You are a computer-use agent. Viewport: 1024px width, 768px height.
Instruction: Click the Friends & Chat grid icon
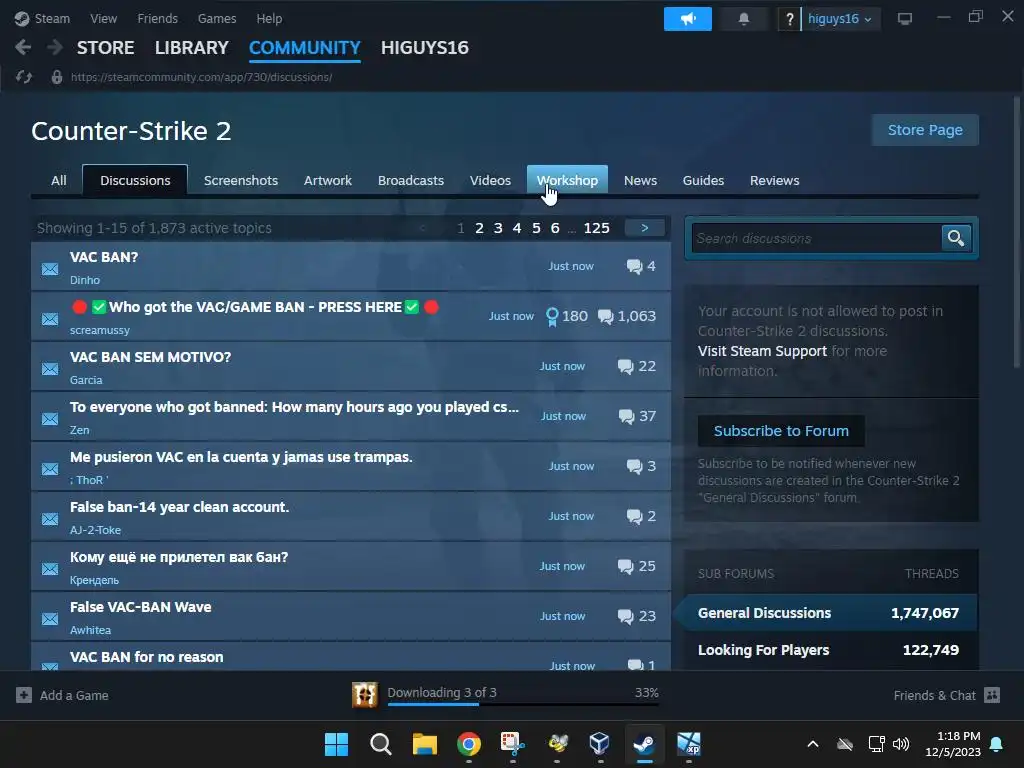click(992, 695)
